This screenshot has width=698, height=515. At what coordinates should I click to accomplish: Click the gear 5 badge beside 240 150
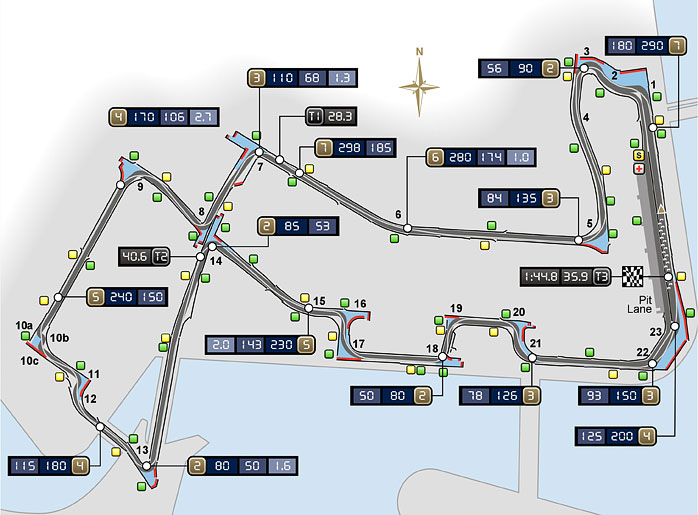(96, 297)
